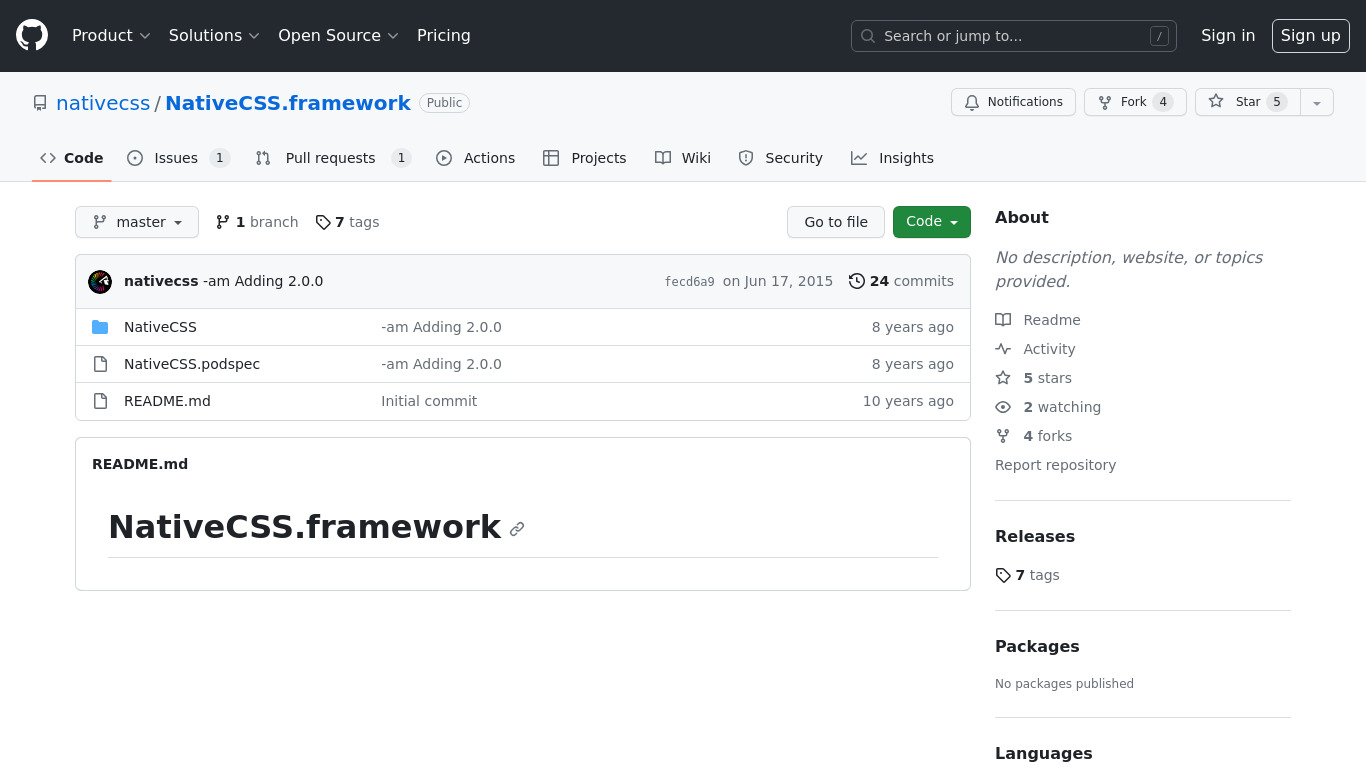Click the anchor link icon next to README heading
1366x768 pixels.
tap(517, 529)
